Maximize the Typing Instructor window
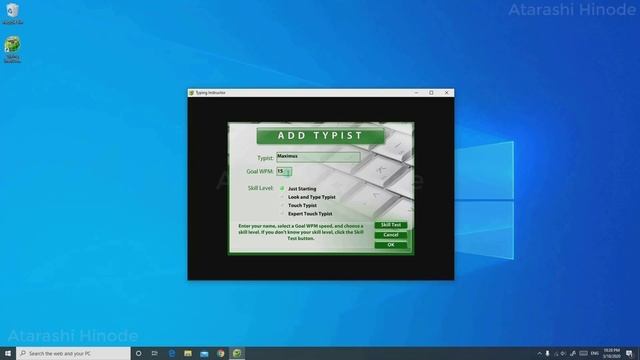Viewport: 640px width, 360px height. tap(431, 93)
